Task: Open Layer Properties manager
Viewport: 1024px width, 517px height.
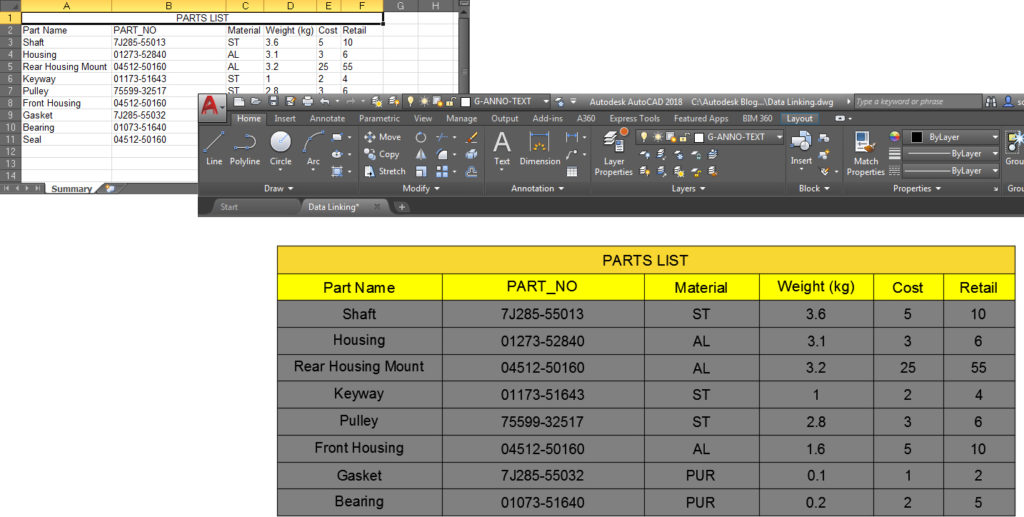Action: pyautogui.click(x=613, y=153)
